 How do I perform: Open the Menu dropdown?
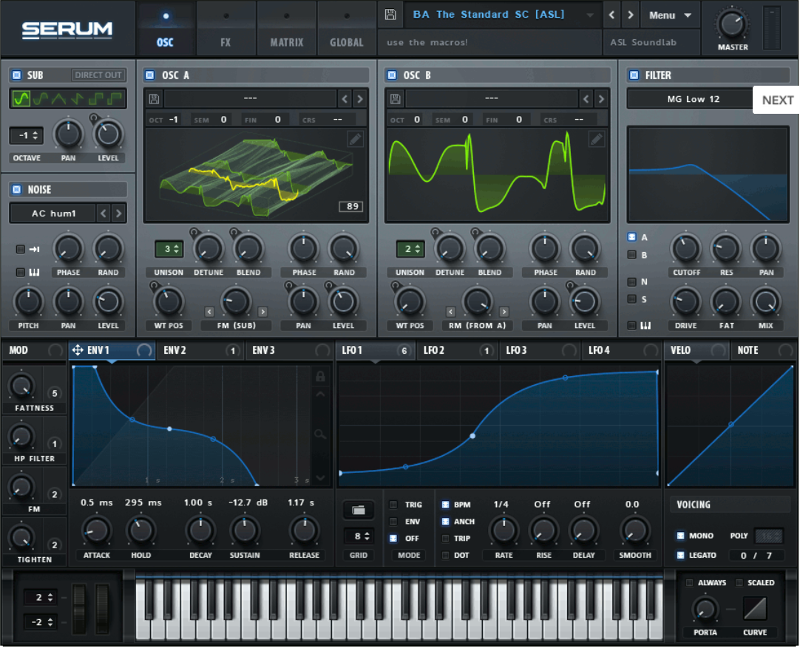click(669, 15)
